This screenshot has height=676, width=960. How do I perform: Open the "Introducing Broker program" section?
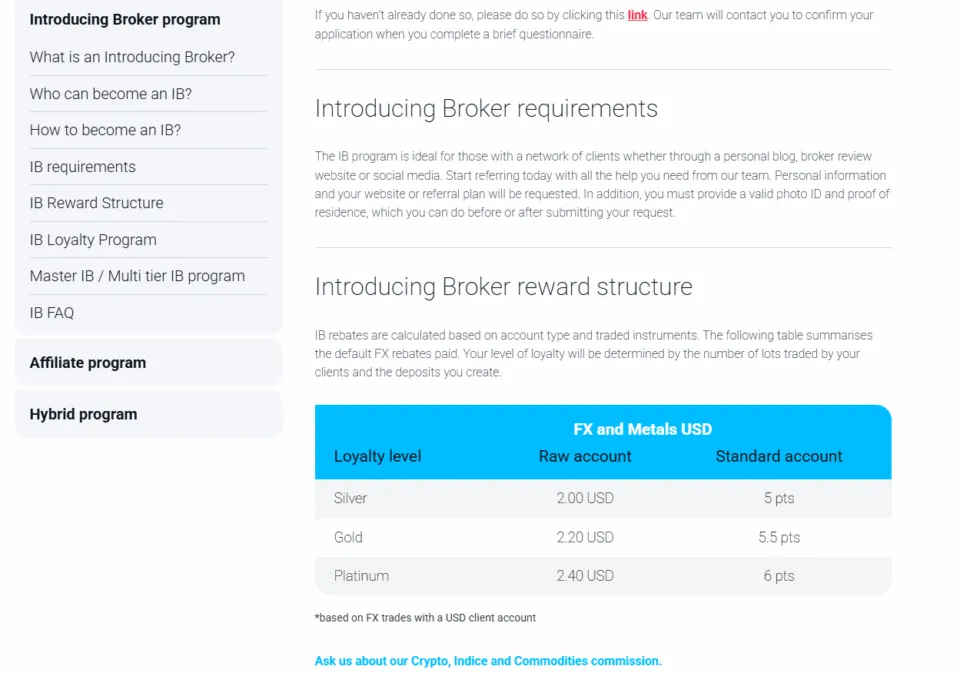124,19
